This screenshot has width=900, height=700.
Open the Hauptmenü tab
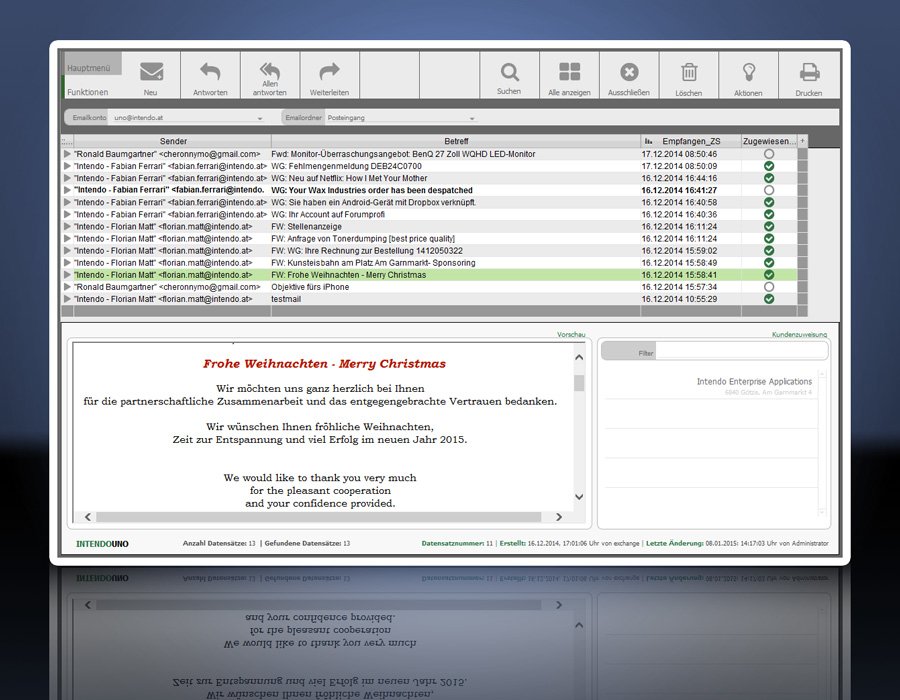[92, 64]
